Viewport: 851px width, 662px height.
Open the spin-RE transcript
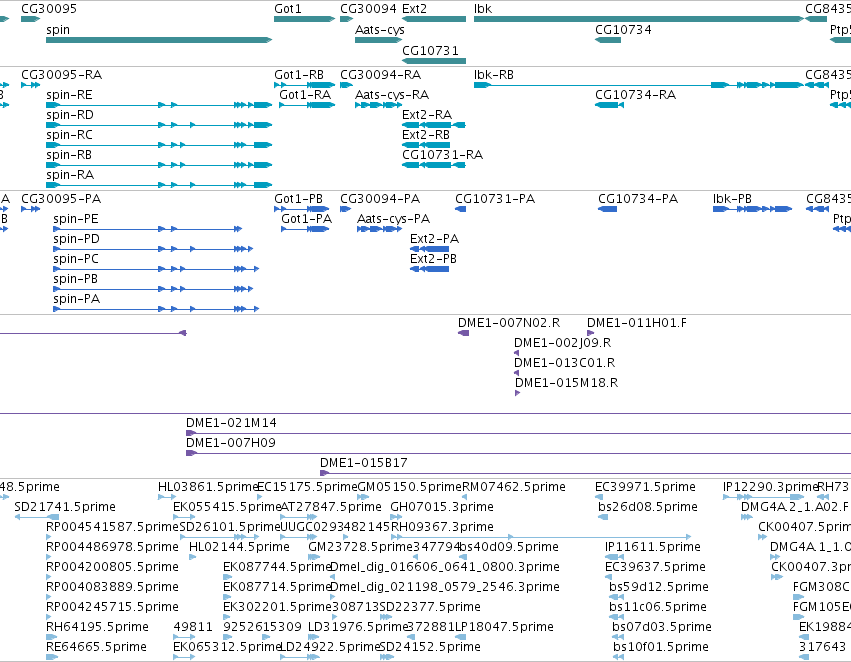click(159, 105)
